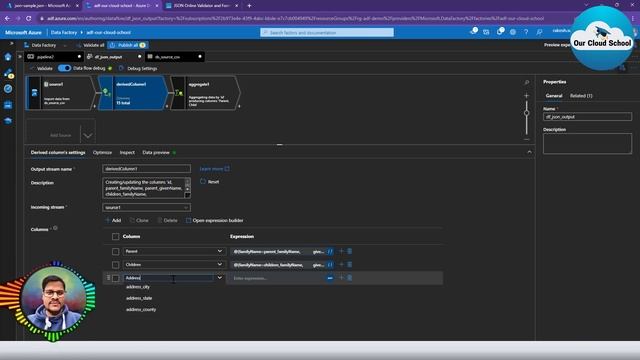Check the Parent column row checkbox
Screen dimensions: 640x360
click(116, 251)
